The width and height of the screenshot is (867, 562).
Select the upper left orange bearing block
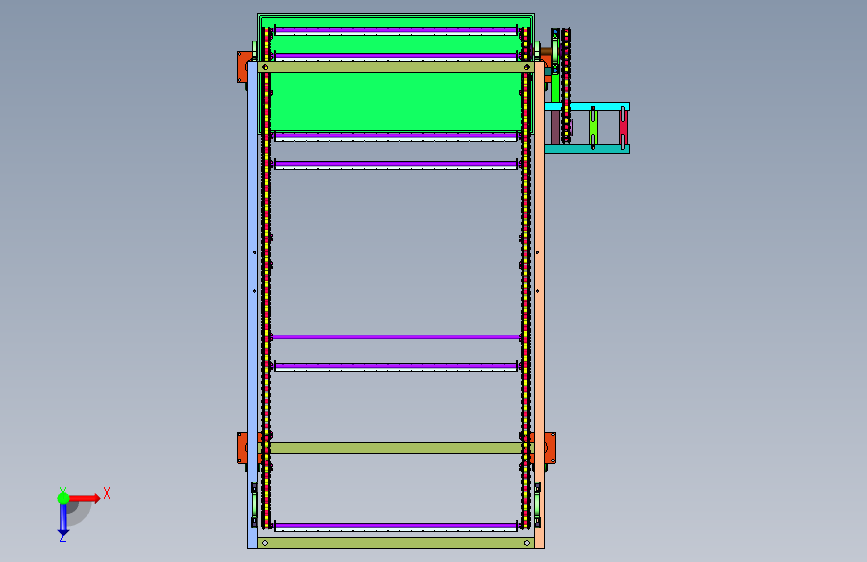[243, 67]
